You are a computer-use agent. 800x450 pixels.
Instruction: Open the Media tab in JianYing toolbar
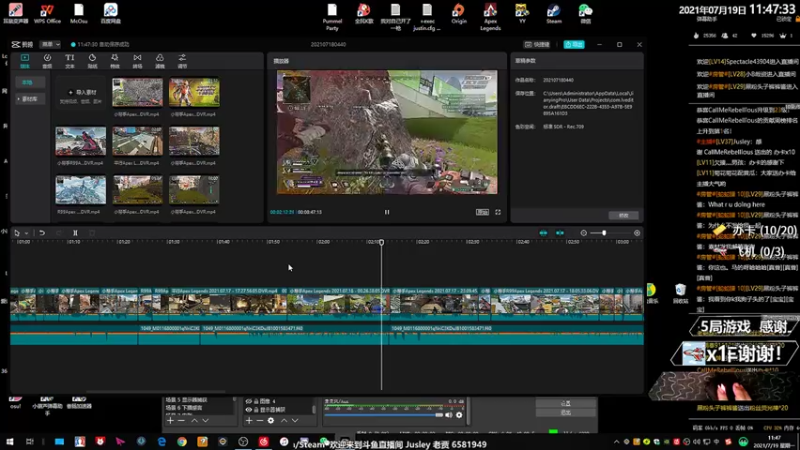(x=24, y=61)
